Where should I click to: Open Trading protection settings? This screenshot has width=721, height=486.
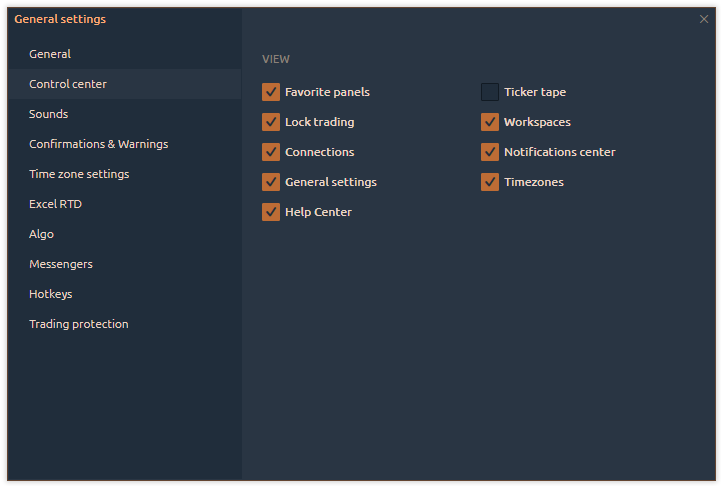pos(78,324)
